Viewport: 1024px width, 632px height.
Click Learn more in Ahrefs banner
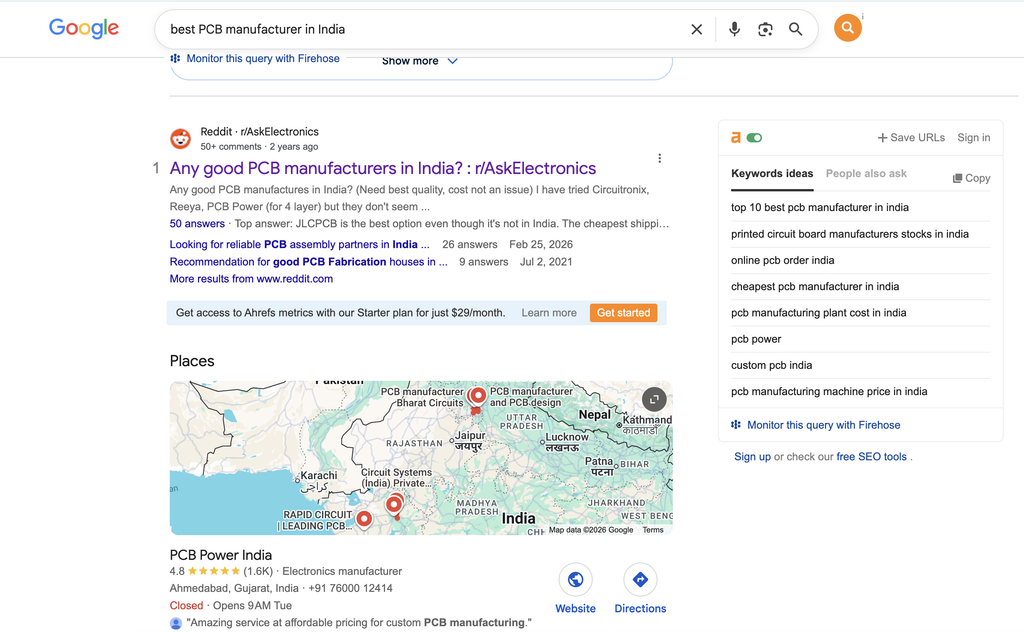[x=549, y=313]
